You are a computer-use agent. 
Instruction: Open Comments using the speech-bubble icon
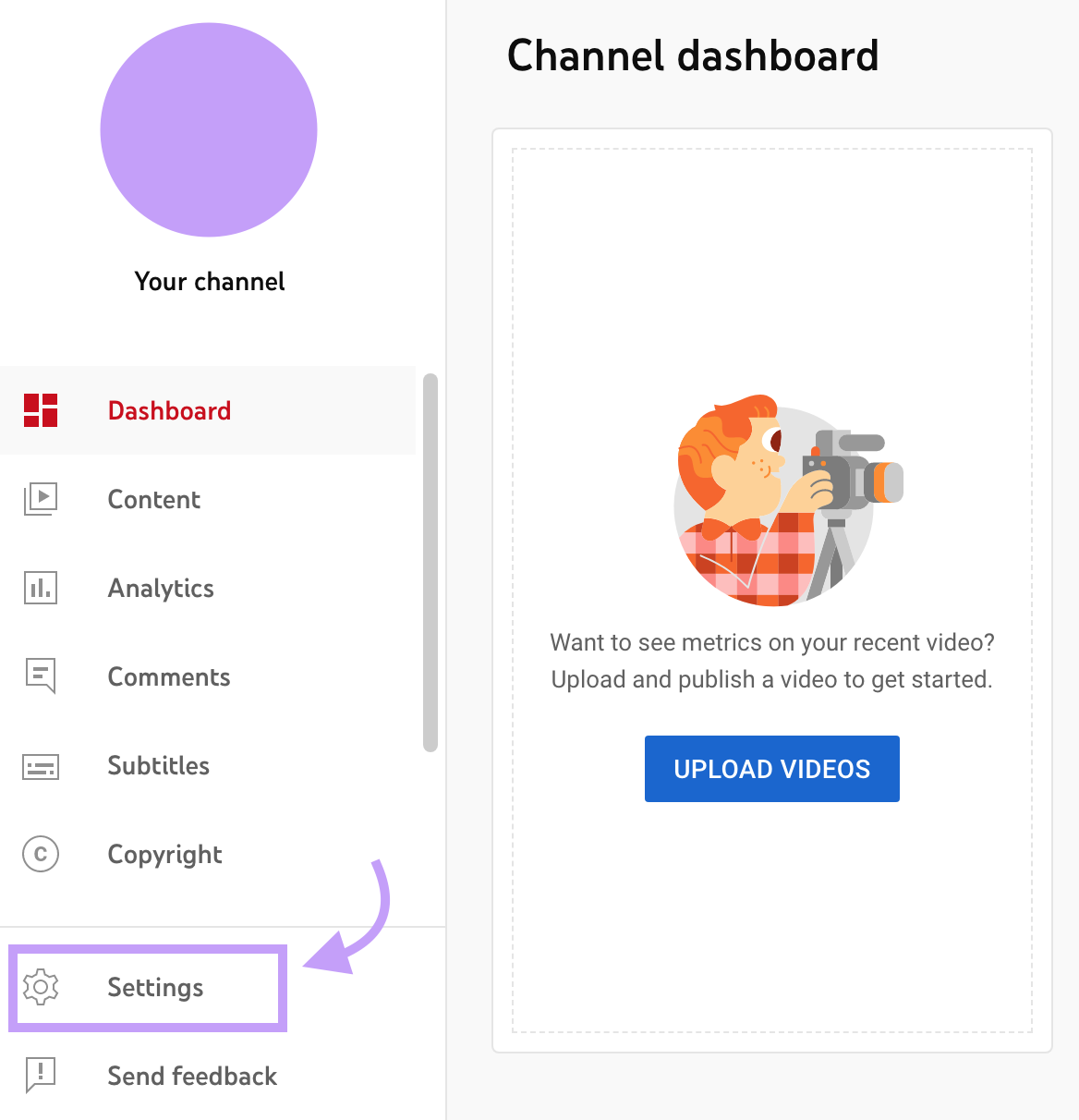40,676
